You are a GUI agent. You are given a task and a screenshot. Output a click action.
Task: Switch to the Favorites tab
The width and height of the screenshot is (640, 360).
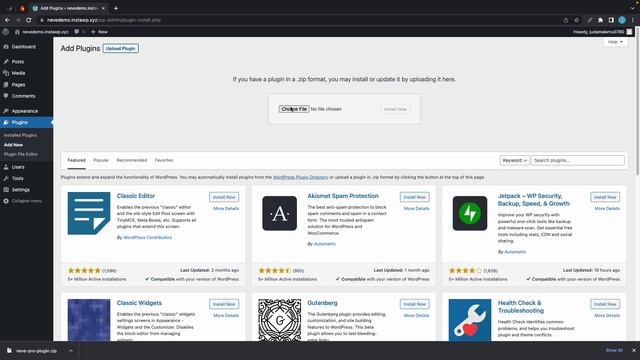click(x=164, y=160)
